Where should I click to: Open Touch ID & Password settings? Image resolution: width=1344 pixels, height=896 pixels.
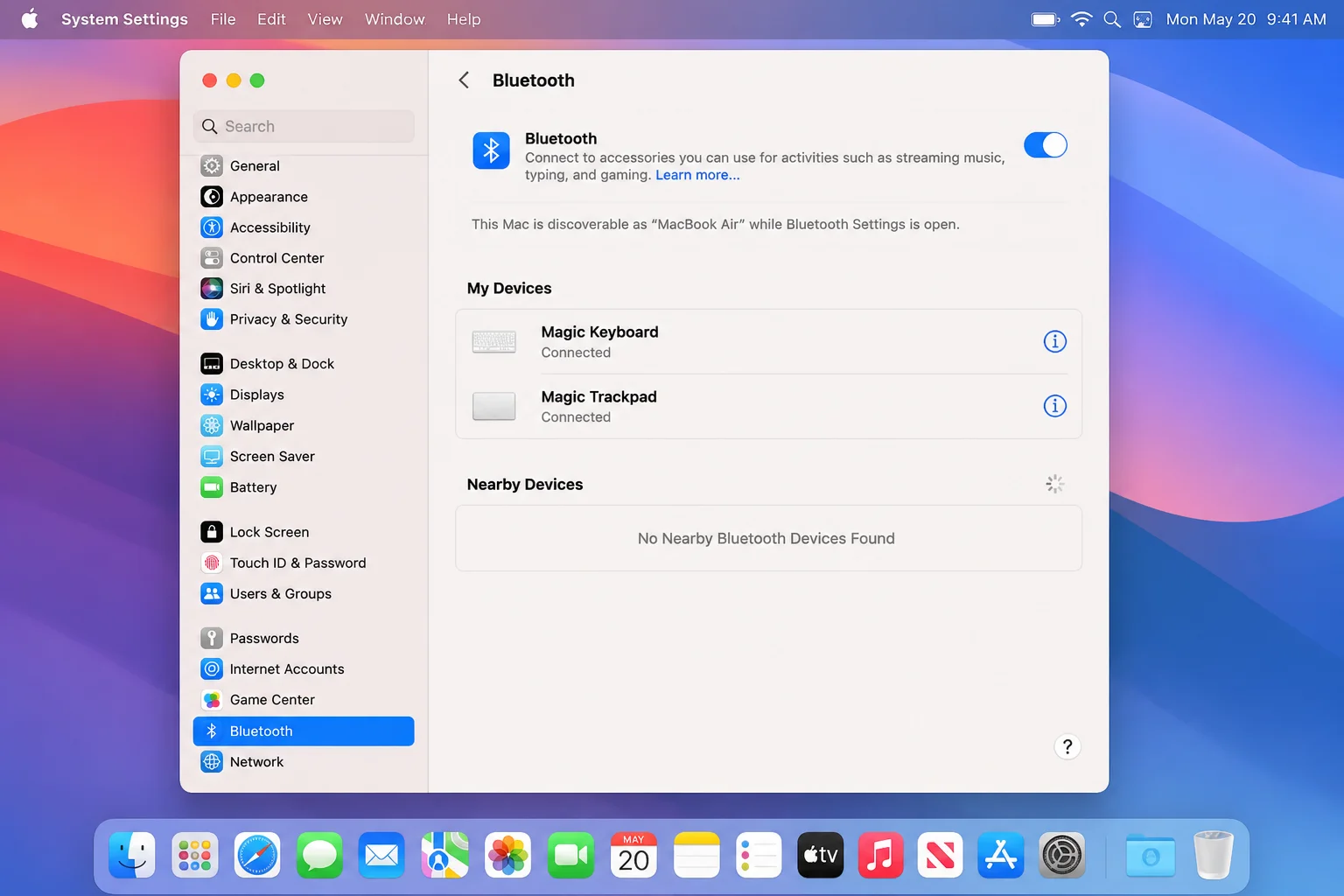coord(304,563)
